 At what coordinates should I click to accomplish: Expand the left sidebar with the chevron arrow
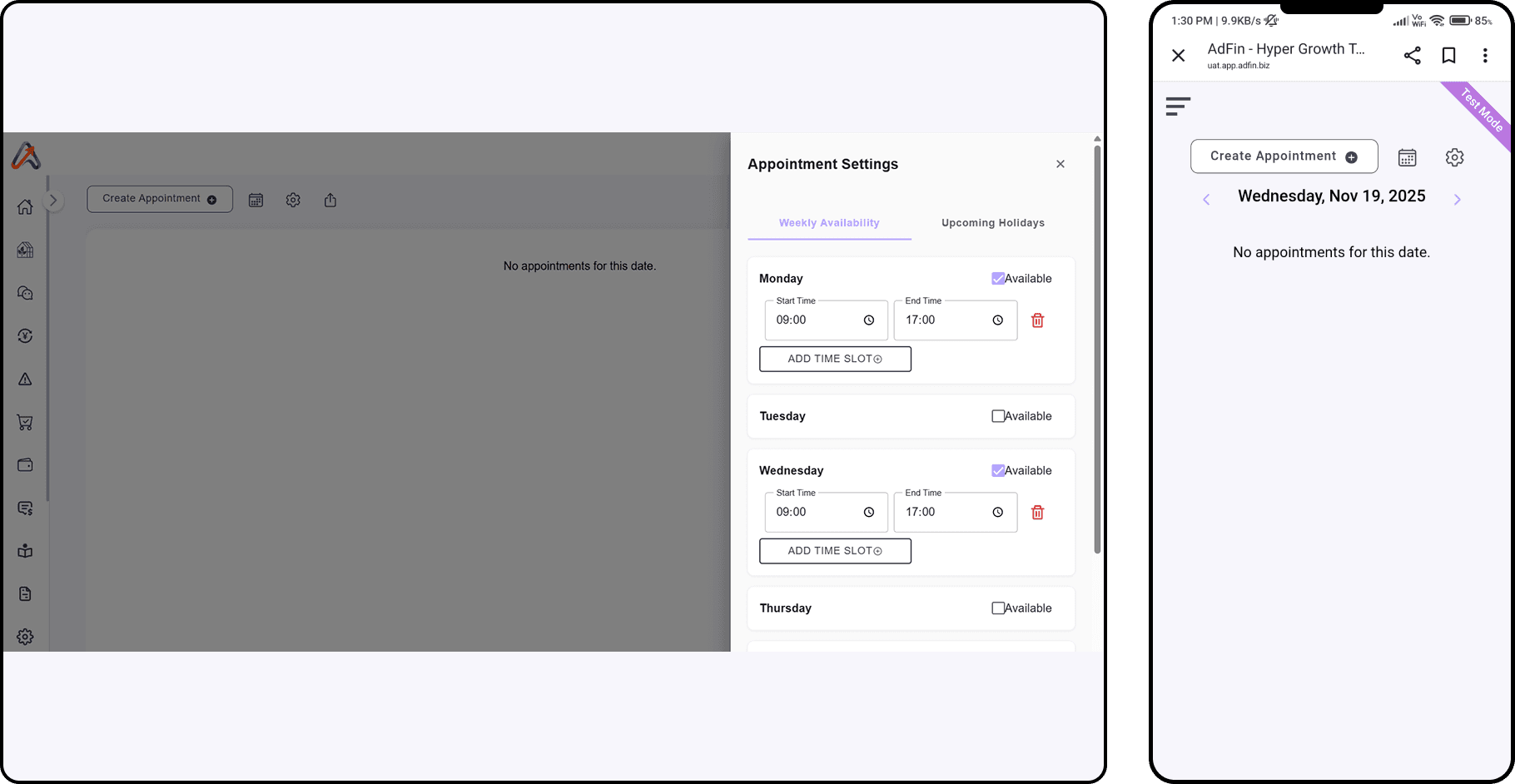[53, 200]
